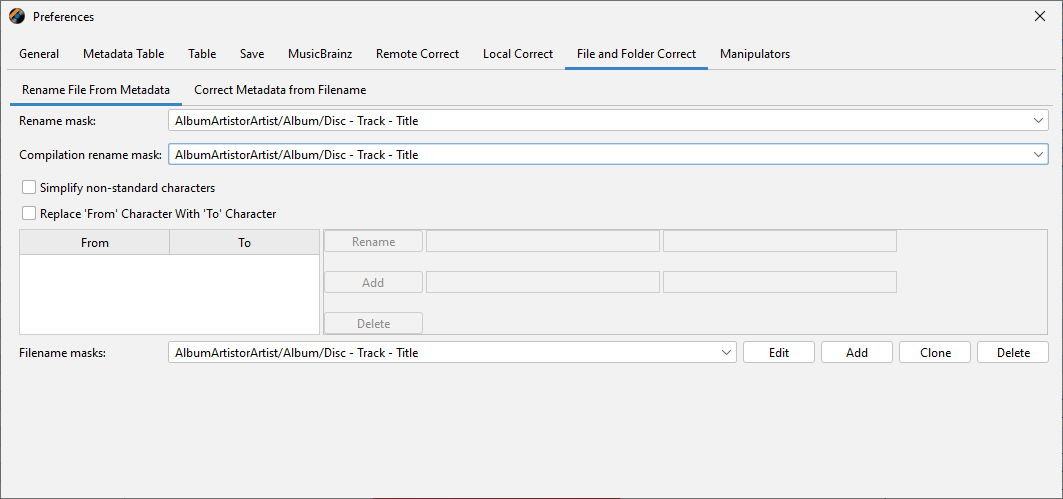Open the Compilation rename mask dropdown
1063x499 pixels.
tap(1038, 155)
